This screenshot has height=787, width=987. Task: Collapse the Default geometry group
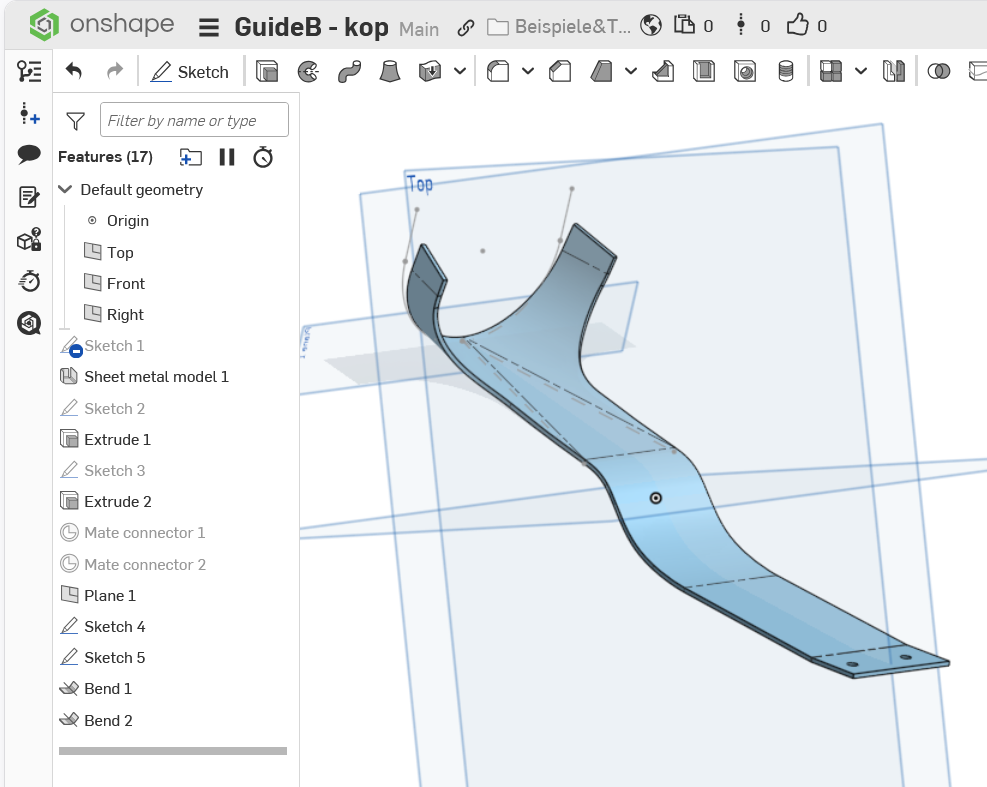click(x=65, y=189)
